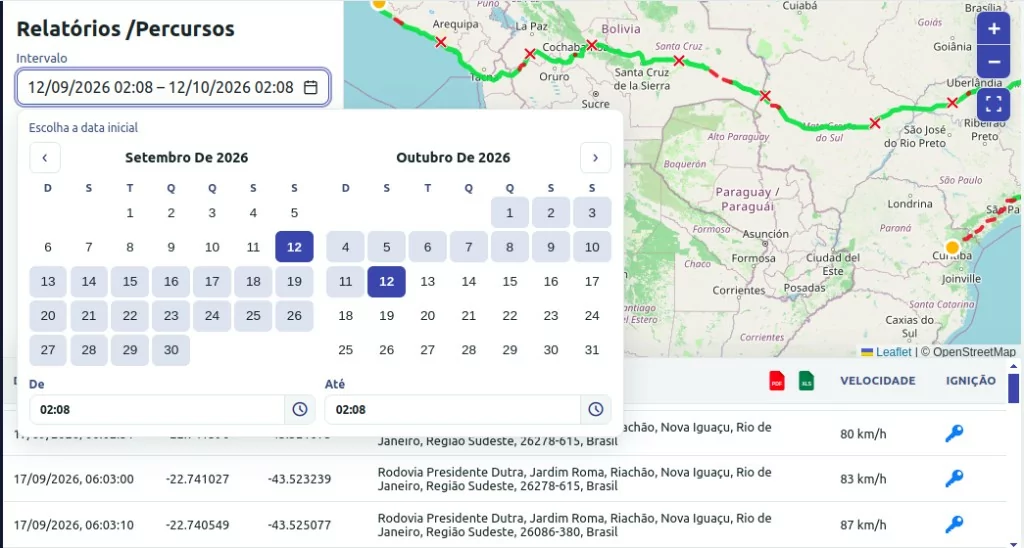Click ignition key icon for 87 km/h row

[x=954, y=524]
